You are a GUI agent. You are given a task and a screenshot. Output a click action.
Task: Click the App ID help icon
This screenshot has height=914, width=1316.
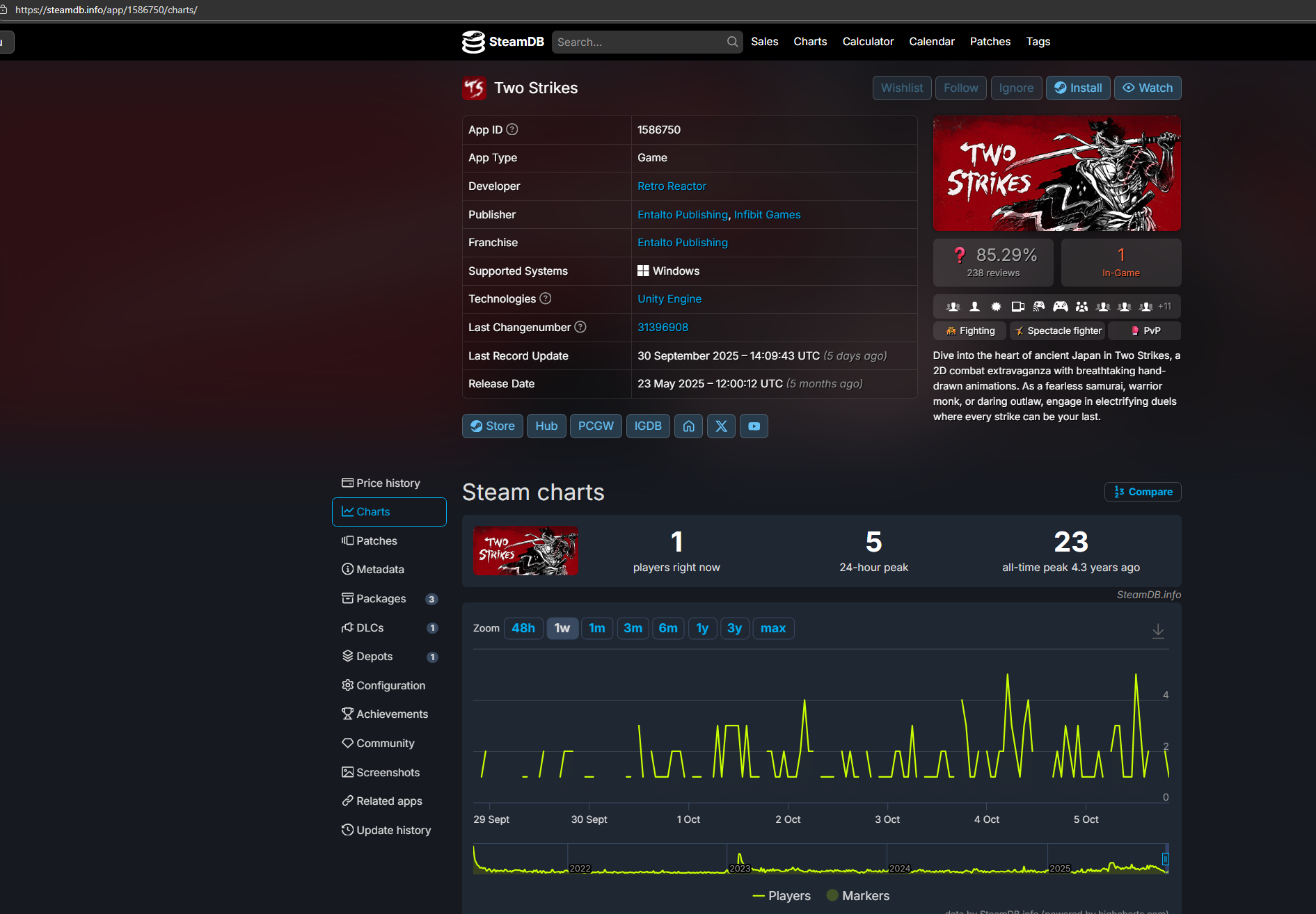[x=512, y=129]
